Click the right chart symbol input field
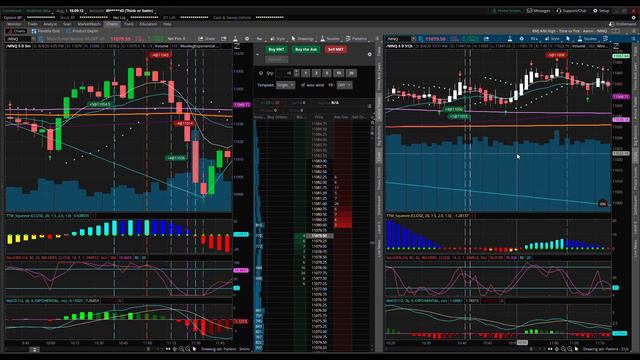 [399, 39]
